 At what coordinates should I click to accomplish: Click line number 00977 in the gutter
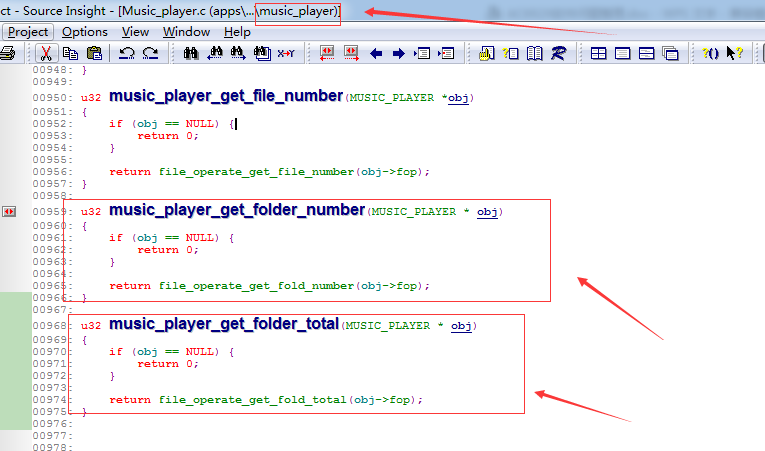[52, 435]
